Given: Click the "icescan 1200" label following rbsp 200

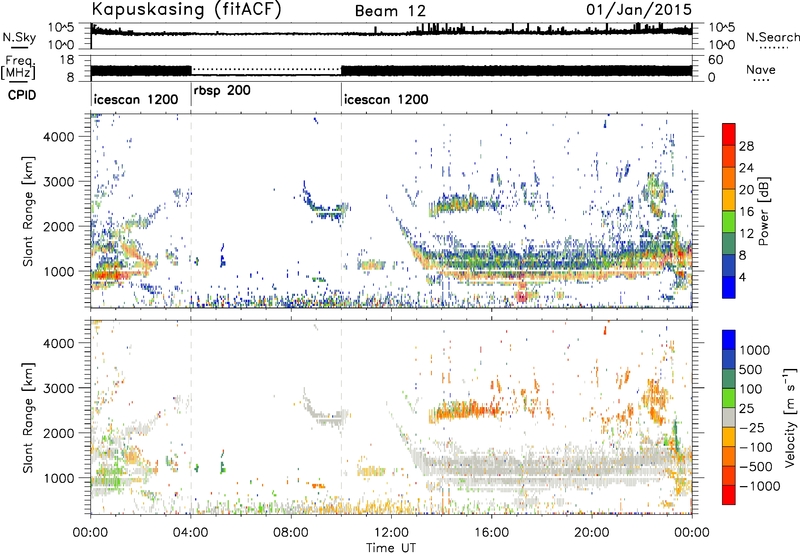Looking at the screenshot, I should coord(386,99).
